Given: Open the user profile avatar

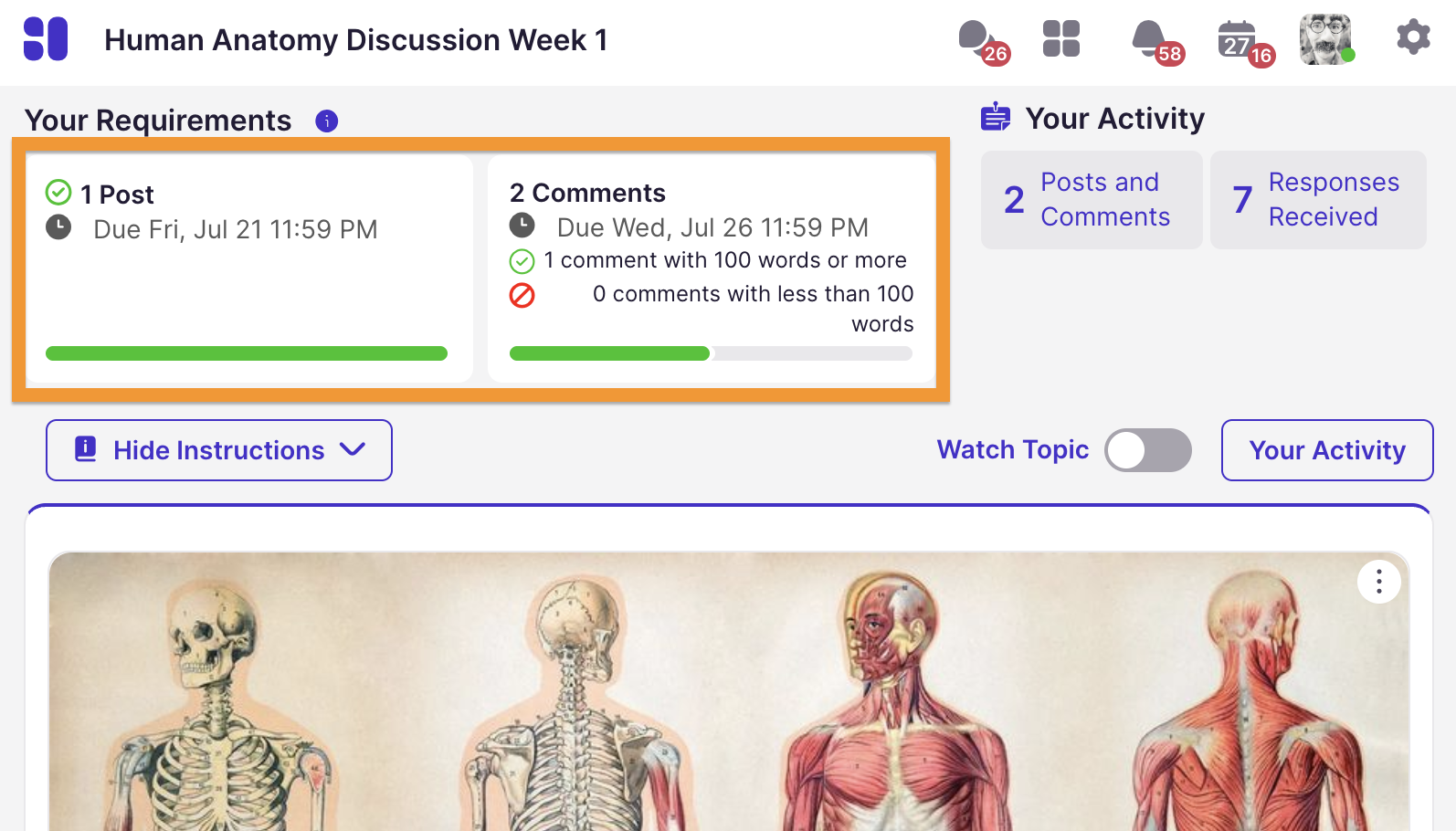Looking at the screenshot, I should pyautogui.click(x=1326, y=39).
